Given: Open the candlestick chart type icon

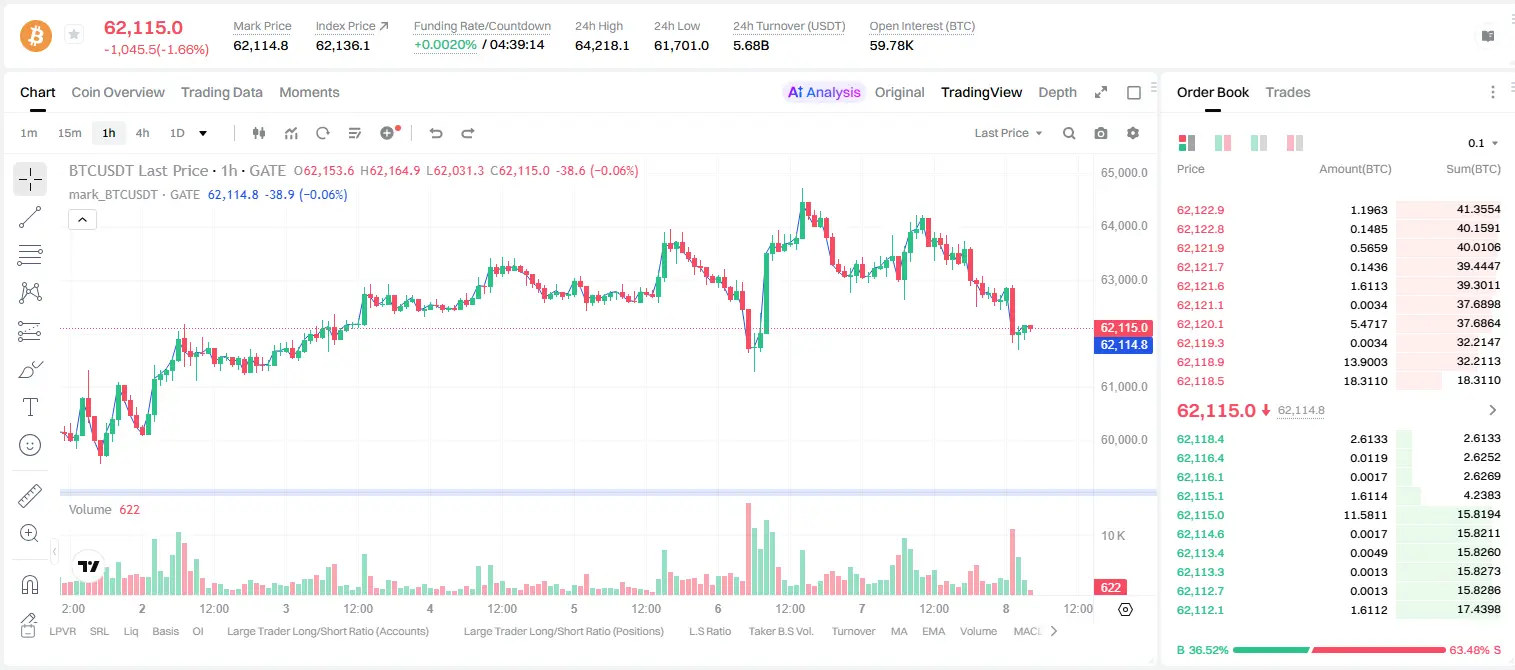Looking at the screenshot, I should coord(259,133).
